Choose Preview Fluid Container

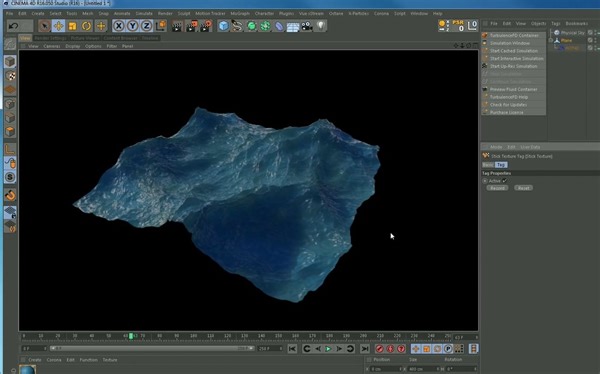click(x=514, y=89)
